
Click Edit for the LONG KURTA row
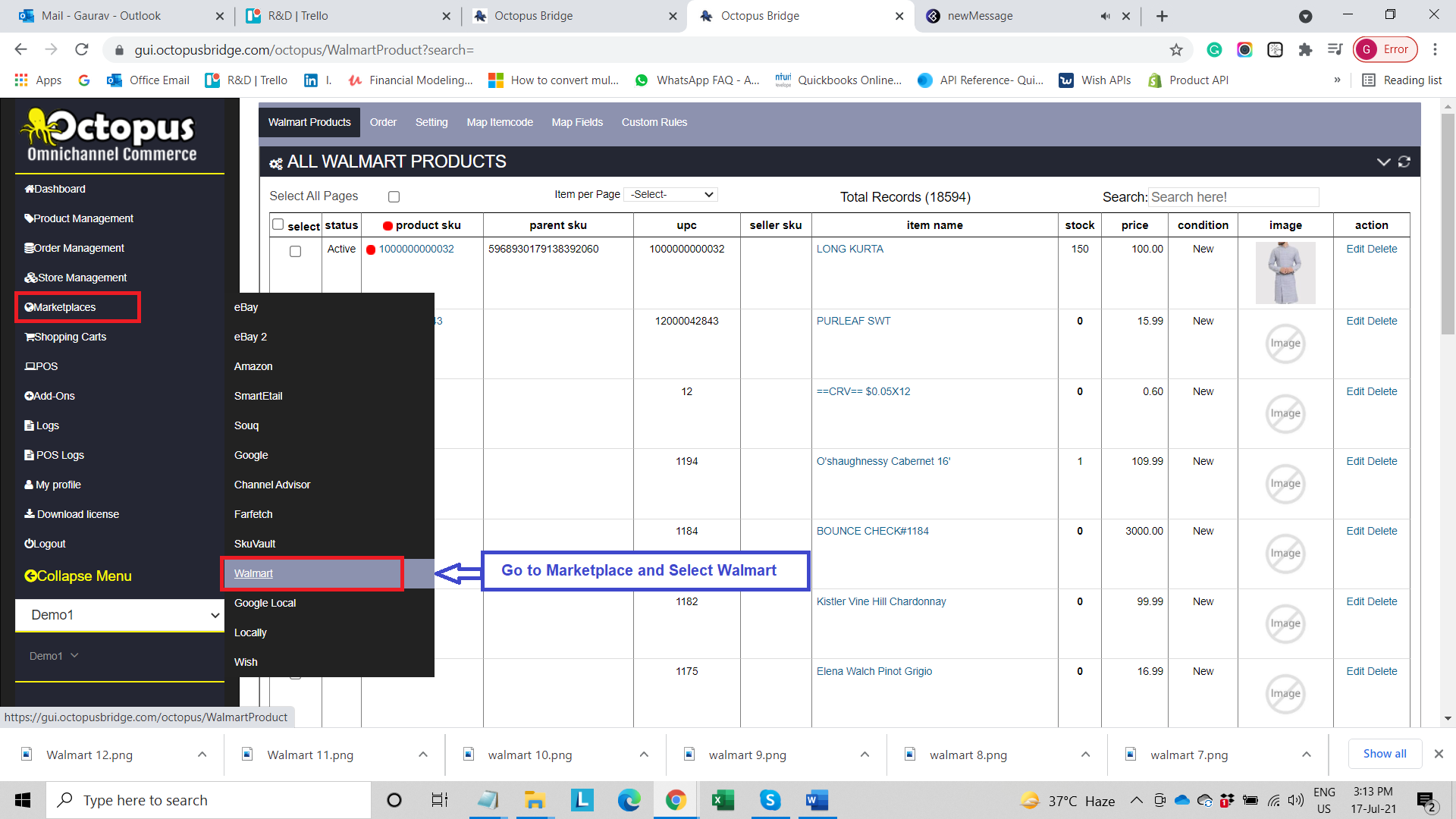pos(1355,249)
